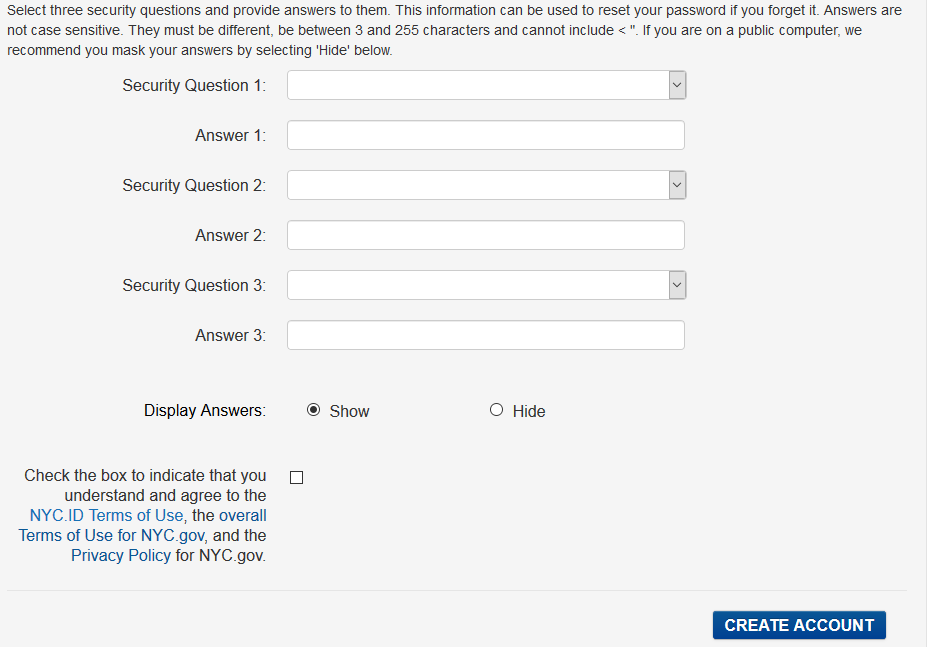Screen dimensions: 942x647
Task: Open the Privacy Policy link
Action: click(121, 555)
